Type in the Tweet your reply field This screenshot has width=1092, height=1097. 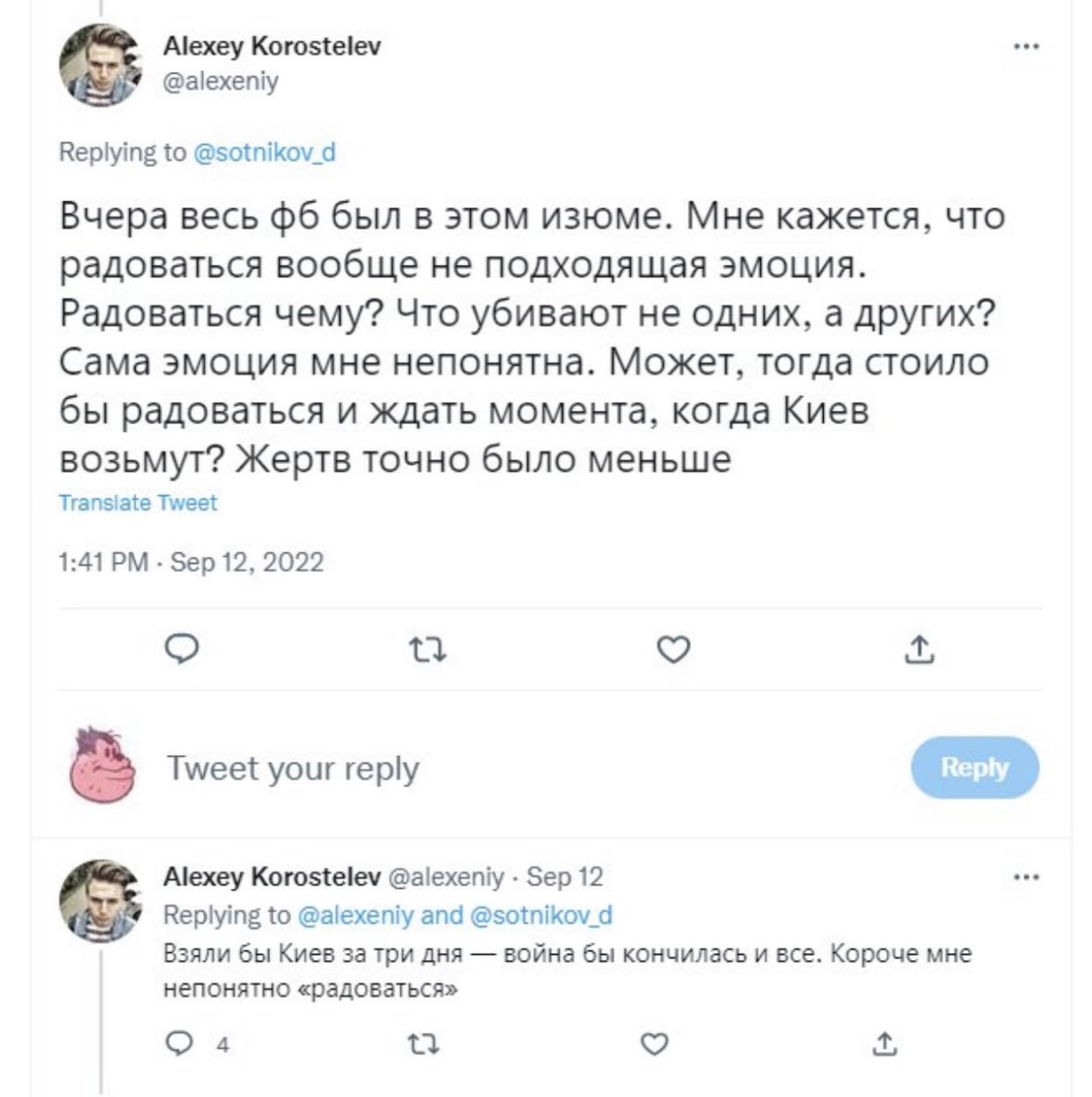[514, 768]
